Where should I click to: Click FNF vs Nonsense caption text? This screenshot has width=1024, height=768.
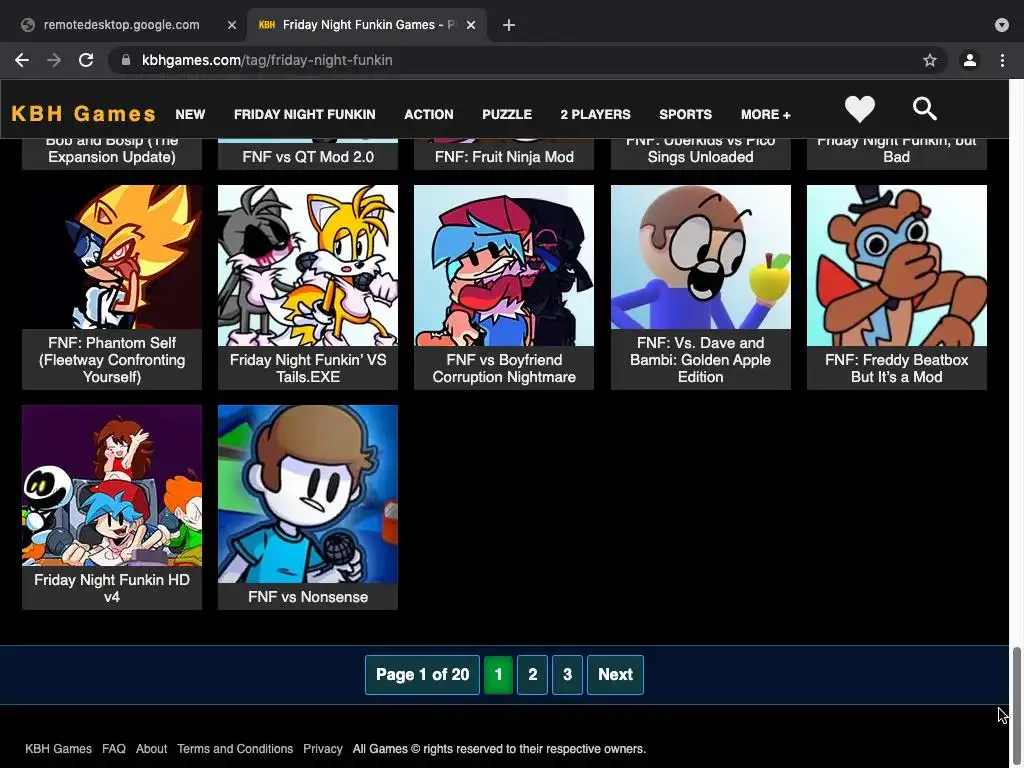click(308, 597)
